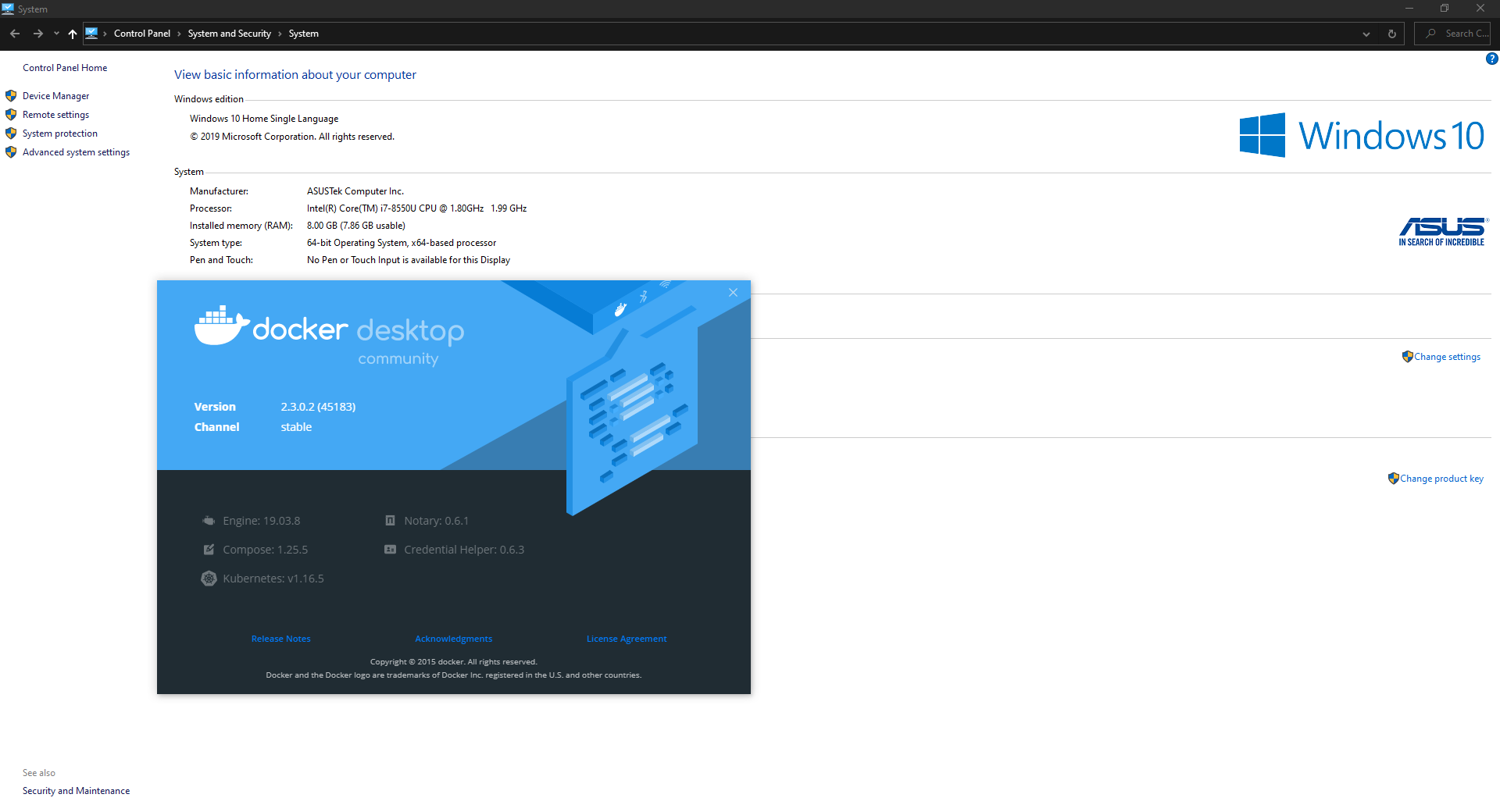This screenshot has width=1500, height=812.
Task: Click the Engine: 19.03.8 text
Action: 262,521
